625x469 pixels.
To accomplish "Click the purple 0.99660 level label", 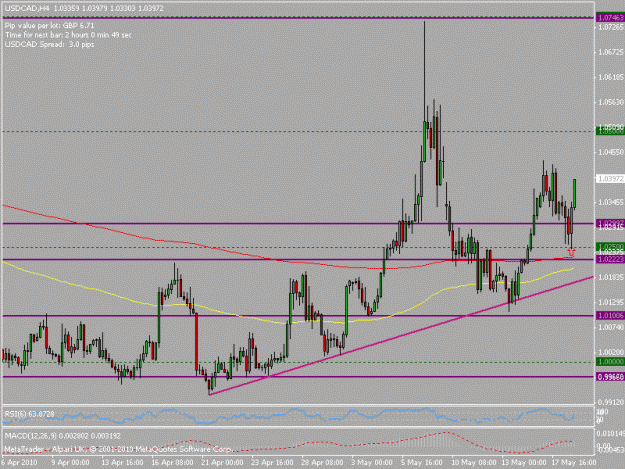I will coord(610,377).
